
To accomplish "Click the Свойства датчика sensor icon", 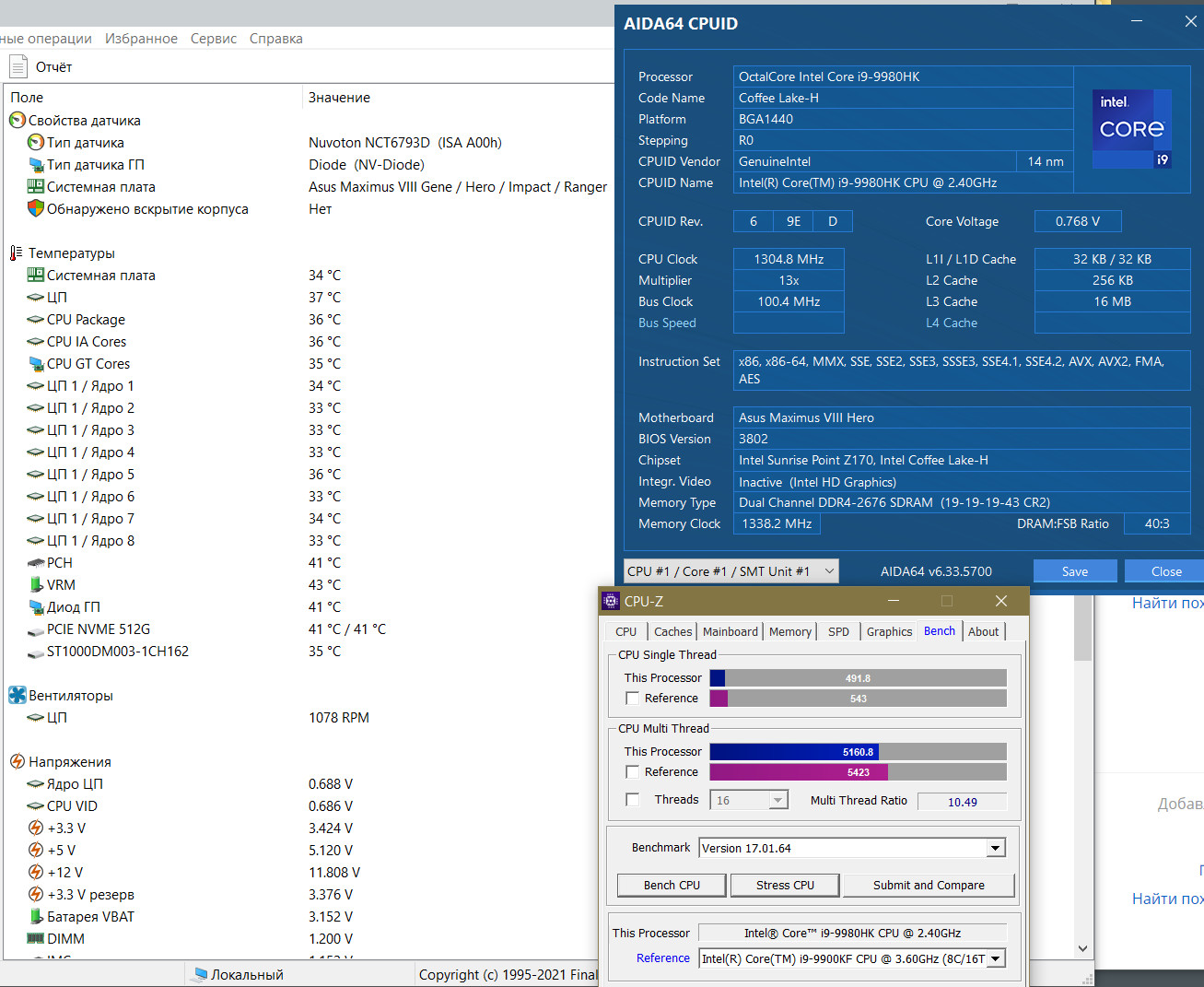I will [17, 120].
